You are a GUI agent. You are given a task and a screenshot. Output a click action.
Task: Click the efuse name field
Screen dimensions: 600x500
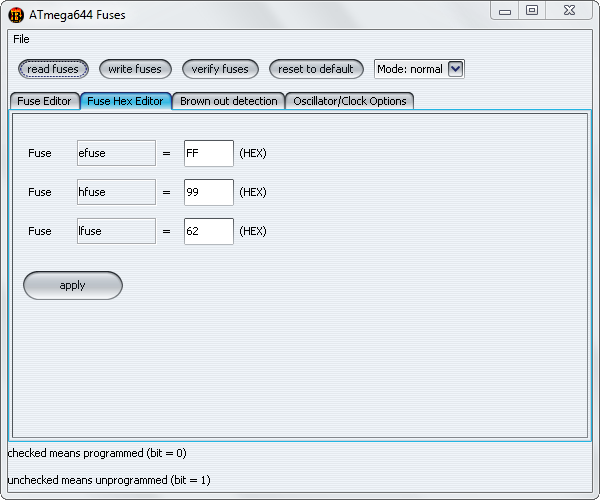[x=116, y=153]
